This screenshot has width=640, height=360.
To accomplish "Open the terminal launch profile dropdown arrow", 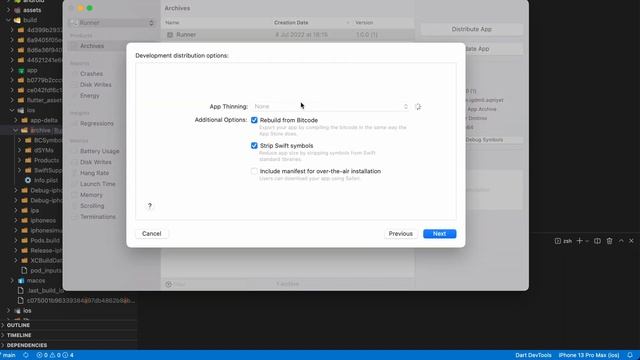I will click(587, 241).
